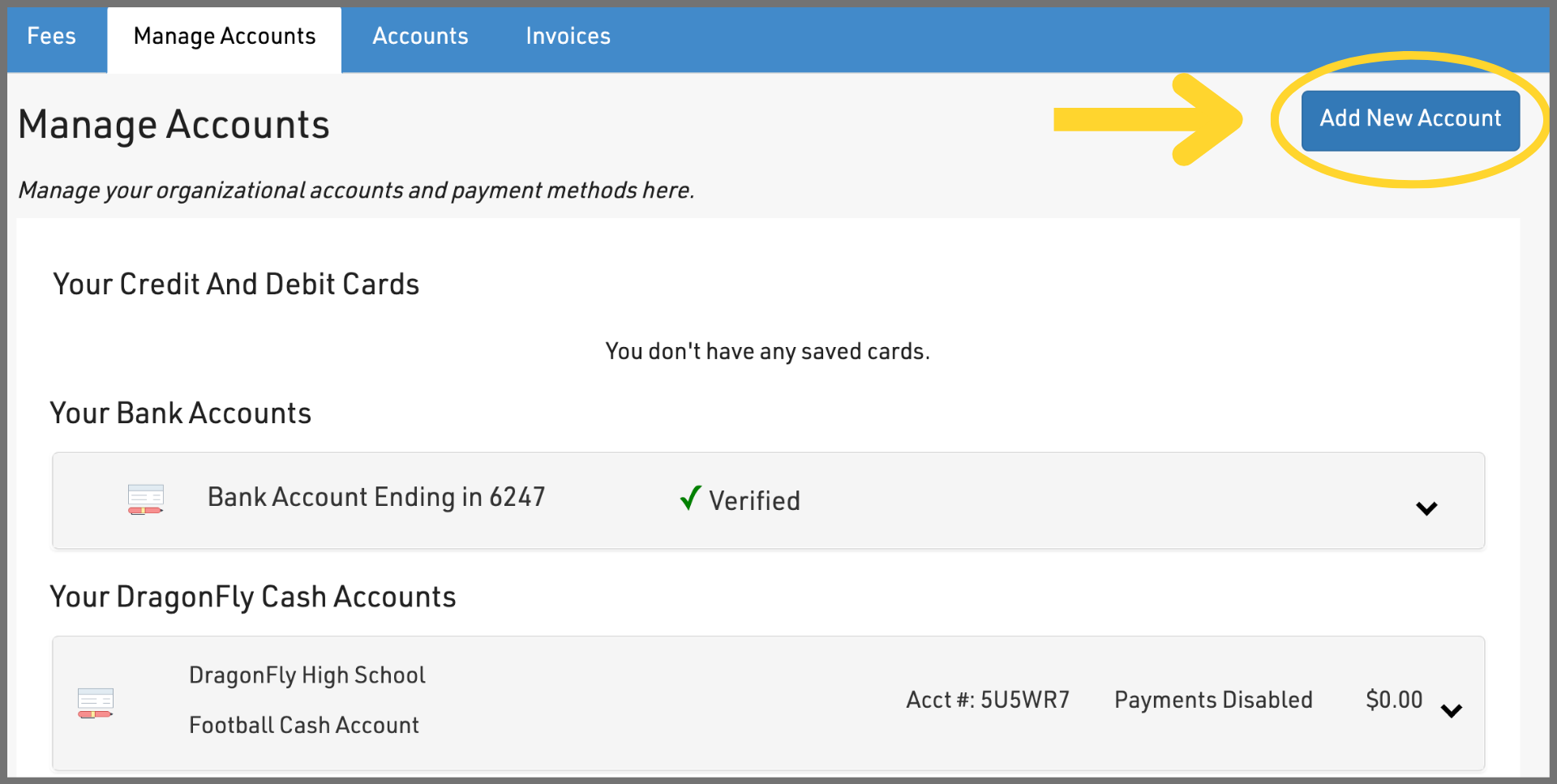Select the Bank Account Ending in 6247 label
Screen dimensions: 1557x784
point(376,497)
